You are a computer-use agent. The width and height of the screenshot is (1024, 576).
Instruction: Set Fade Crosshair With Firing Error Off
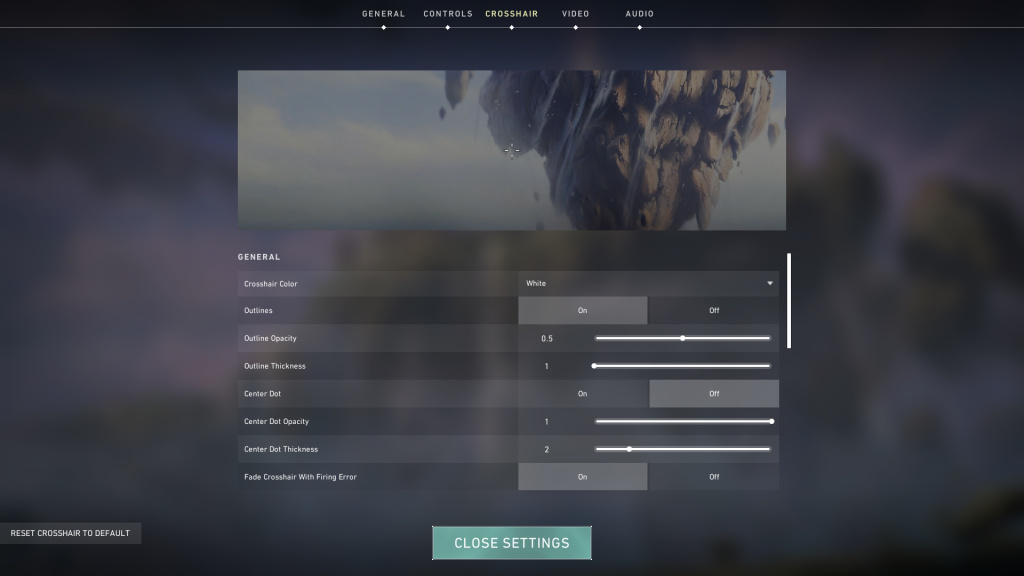[714, 477]
